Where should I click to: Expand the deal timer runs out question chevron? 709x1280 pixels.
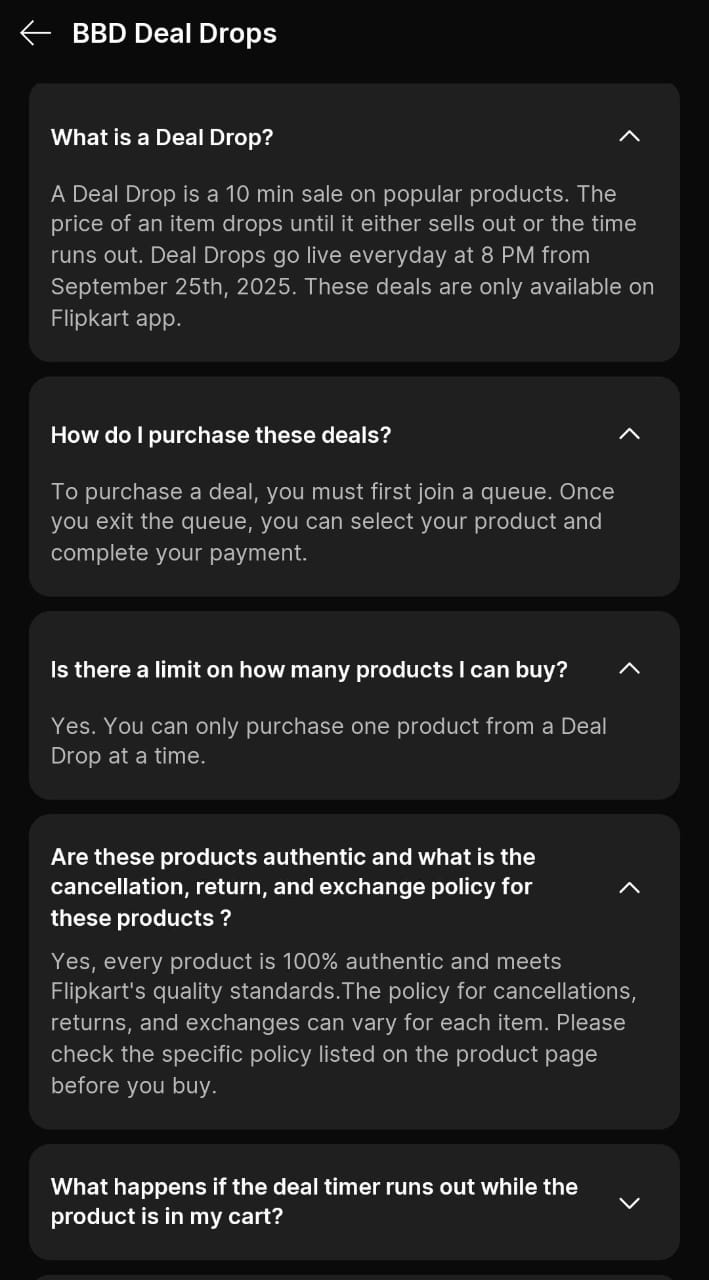coord(629,1202)
